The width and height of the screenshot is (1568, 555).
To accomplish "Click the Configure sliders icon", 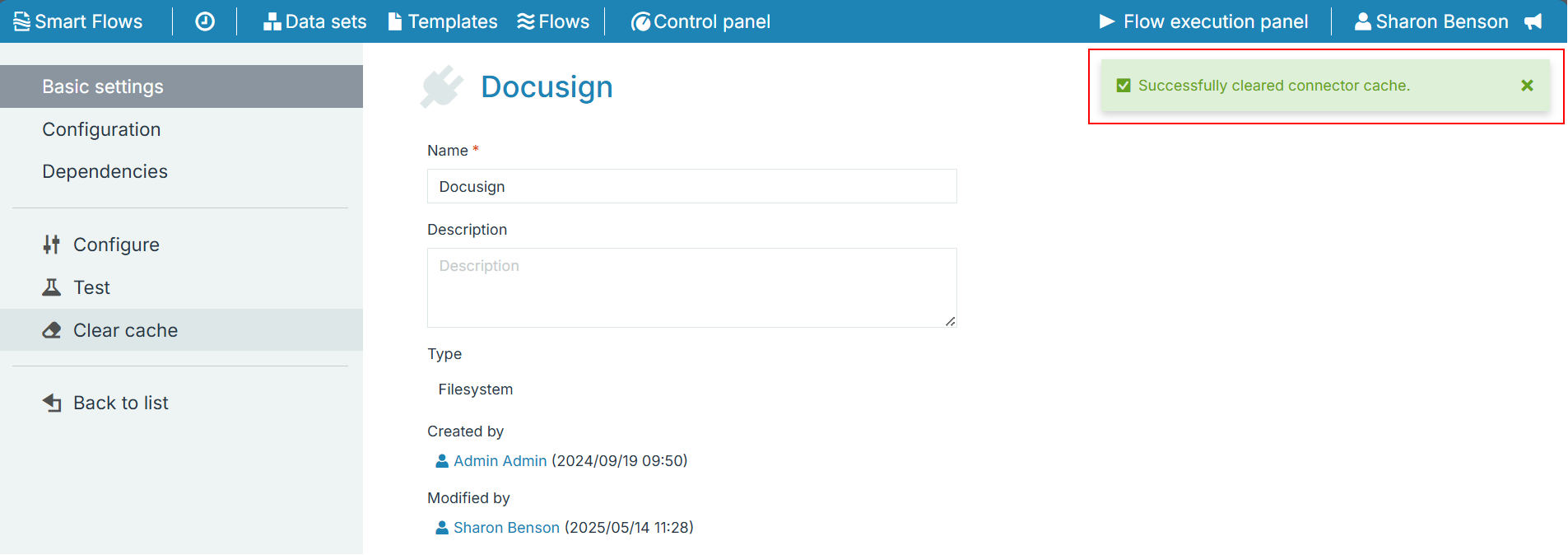I will pos(52,245).
